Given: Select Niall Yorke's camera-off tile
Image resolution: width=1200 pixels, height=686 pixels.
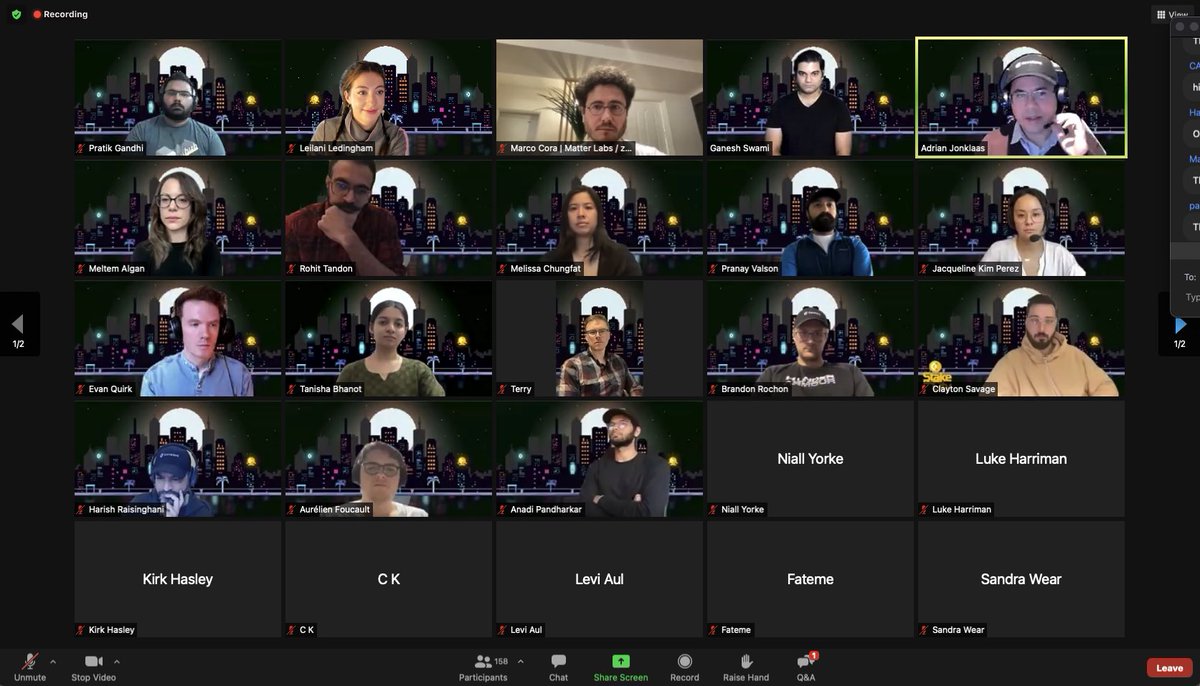Looking at the screenshot, I should 811,459.
